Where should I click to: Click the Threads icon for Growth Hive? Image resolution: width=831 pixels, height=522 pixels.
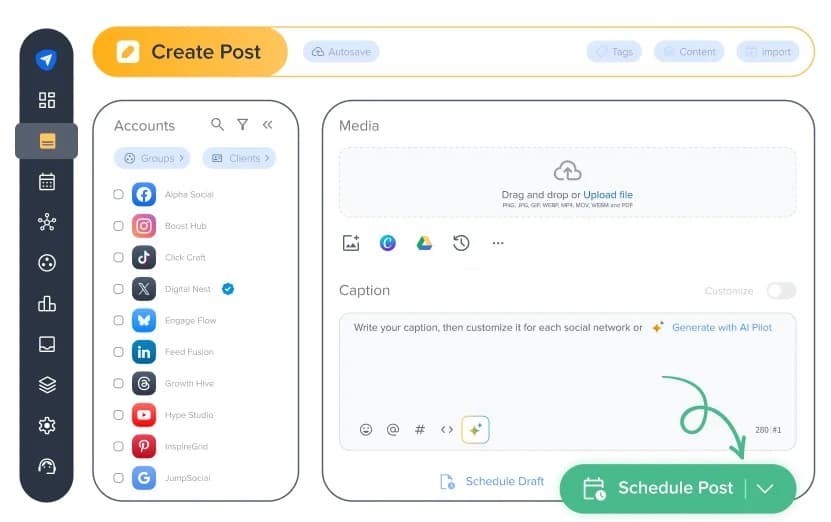tap(144, 384)
